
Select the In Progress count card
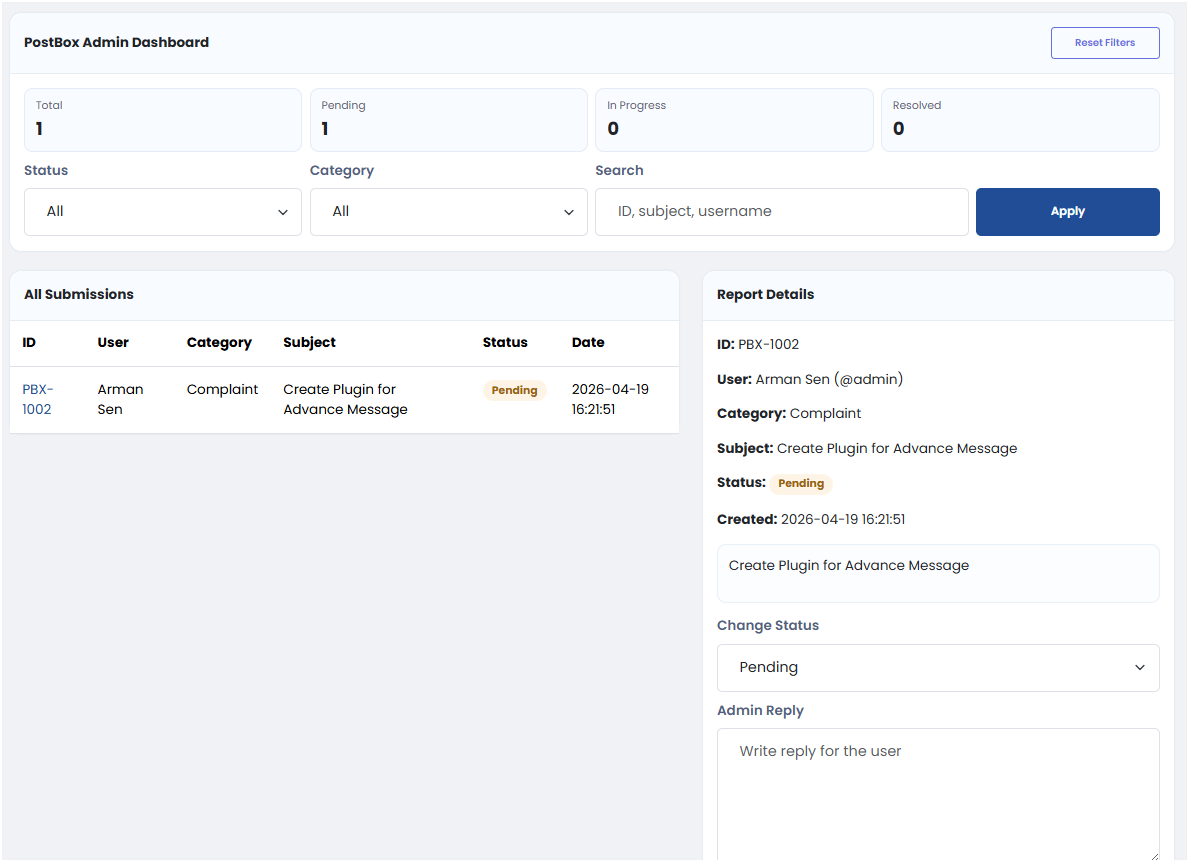[734, 120]
